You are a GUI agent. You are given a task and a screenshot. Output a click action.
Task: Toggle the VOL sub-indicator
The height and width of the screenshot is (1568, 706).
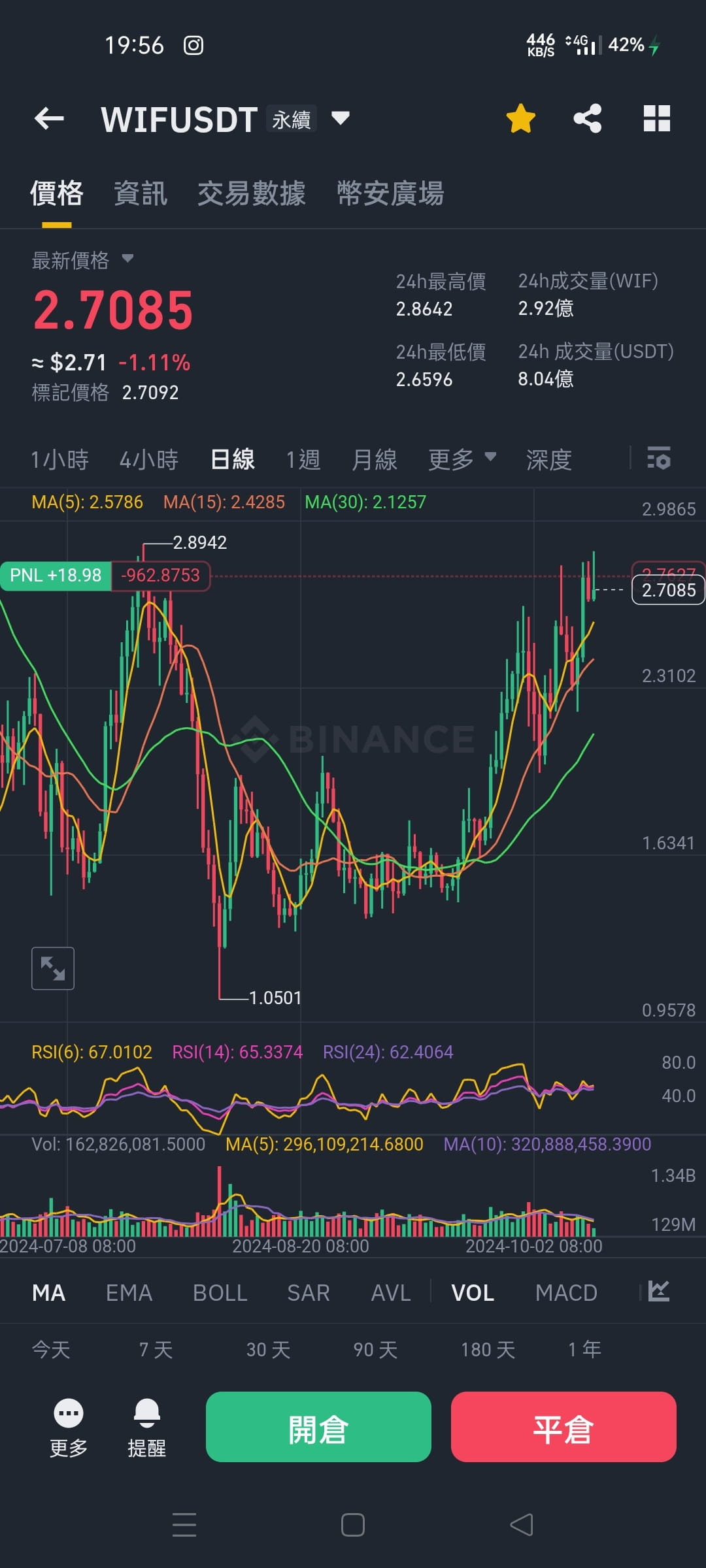[473, 1293]
